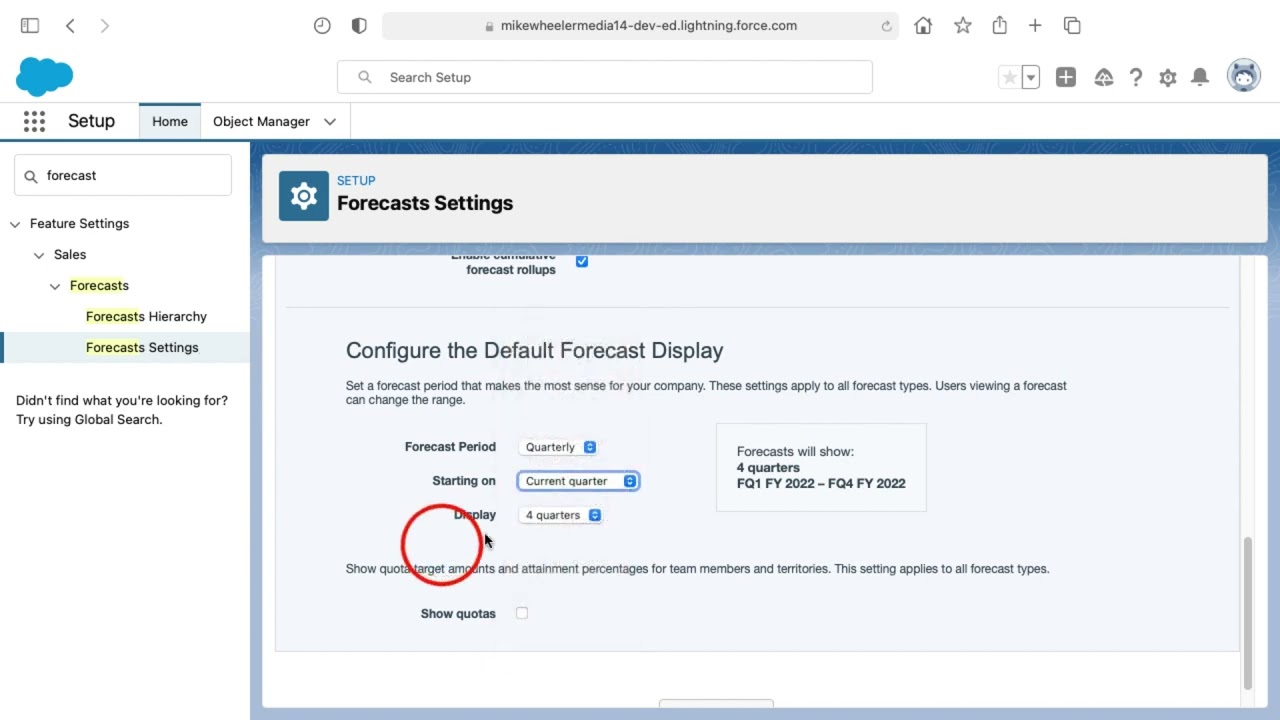Open the browser history clock icon
Screen dimensions: 1280x720
pyautogui.click(x=322, y=26)
